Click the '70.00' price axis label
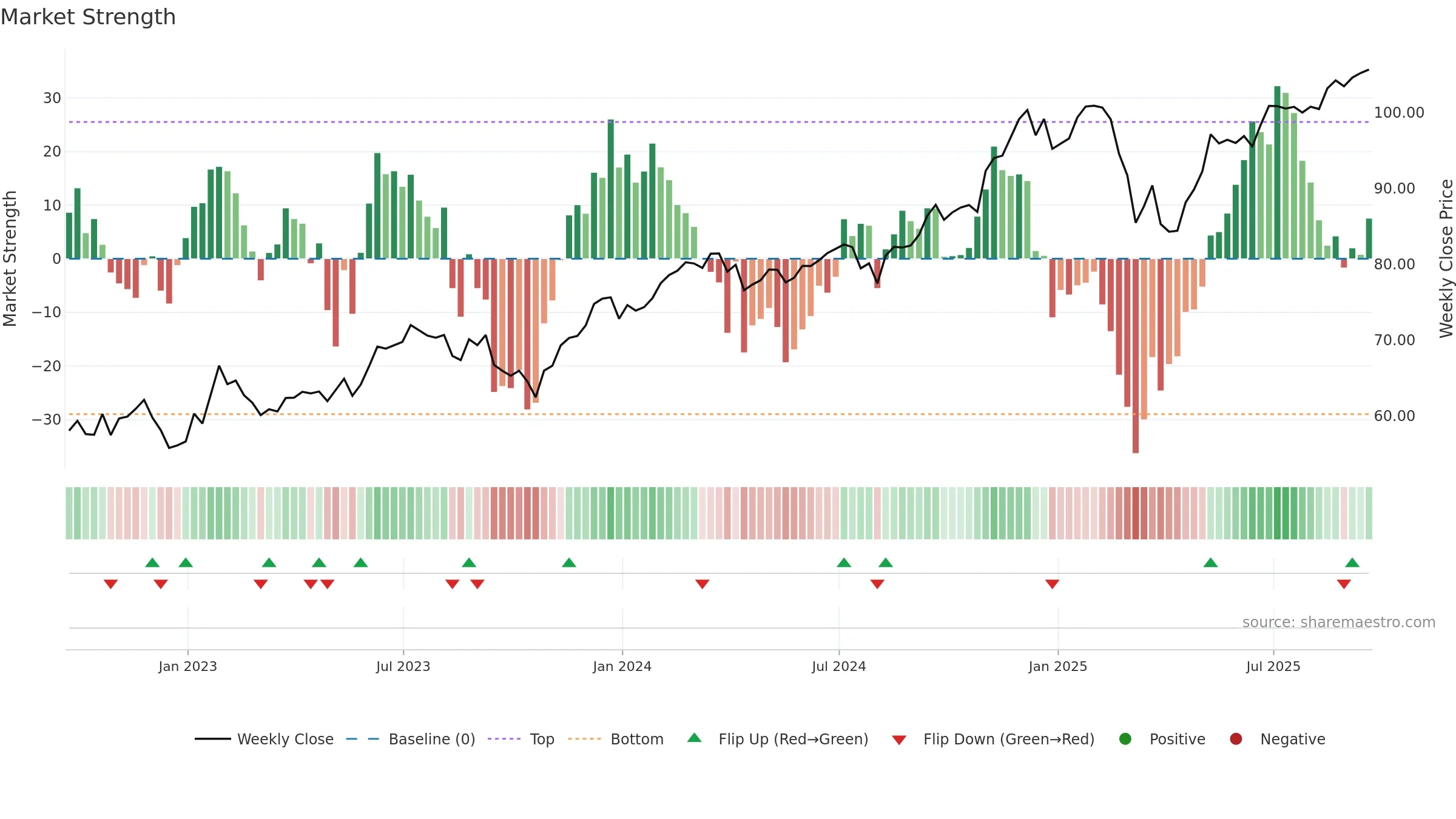This screenshot has height=819, width=1456. pos(1395,340)
